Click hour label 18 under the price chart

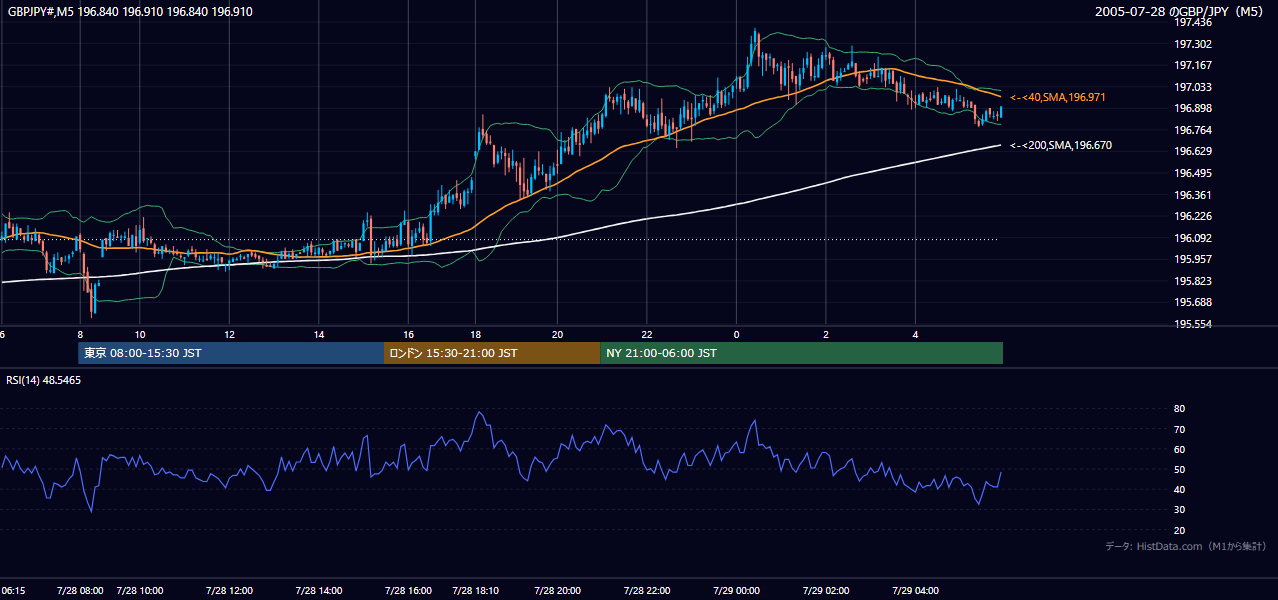[x=475, y=334]
